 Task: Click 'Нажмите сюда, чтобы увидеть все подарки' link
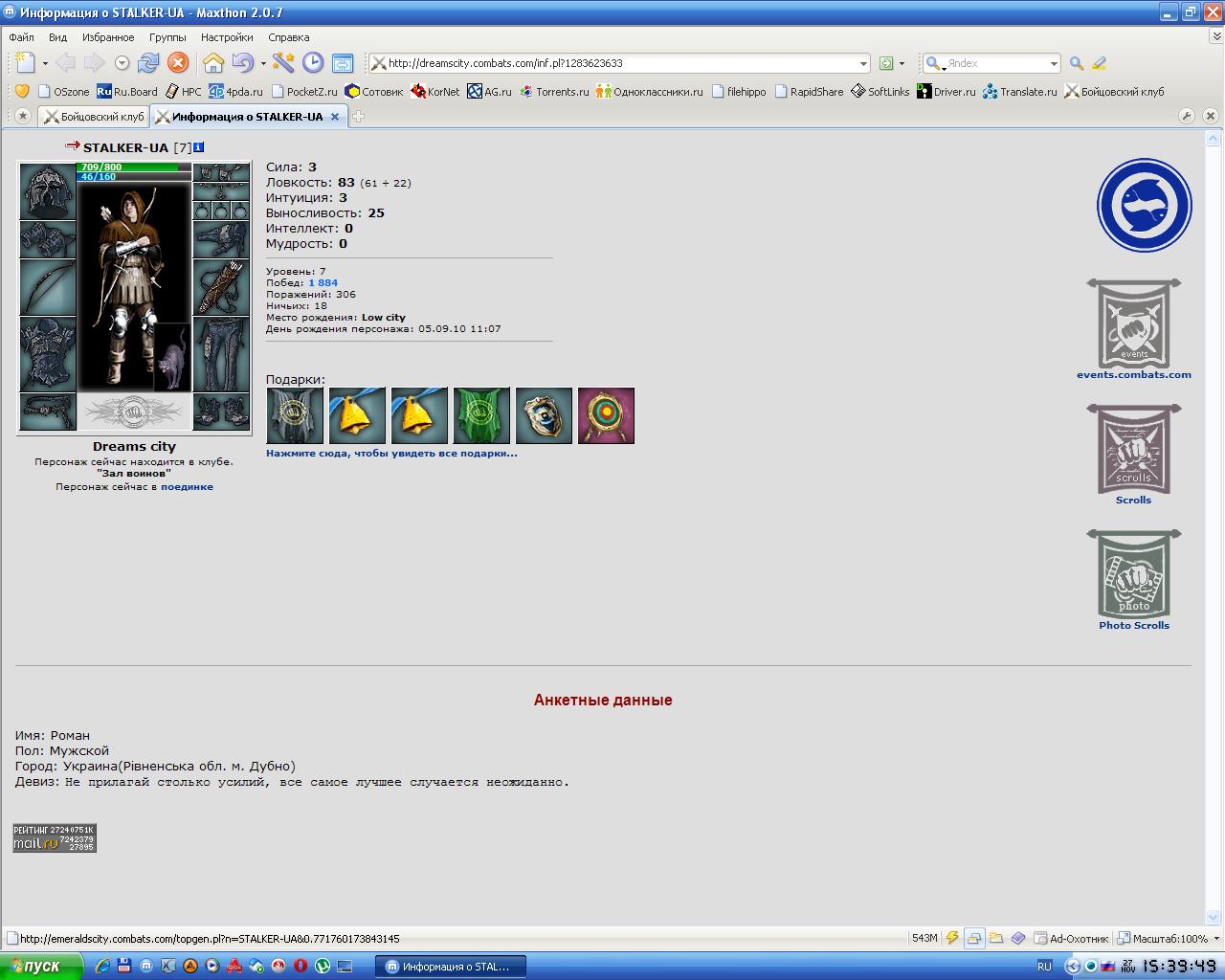coord(391,454)
